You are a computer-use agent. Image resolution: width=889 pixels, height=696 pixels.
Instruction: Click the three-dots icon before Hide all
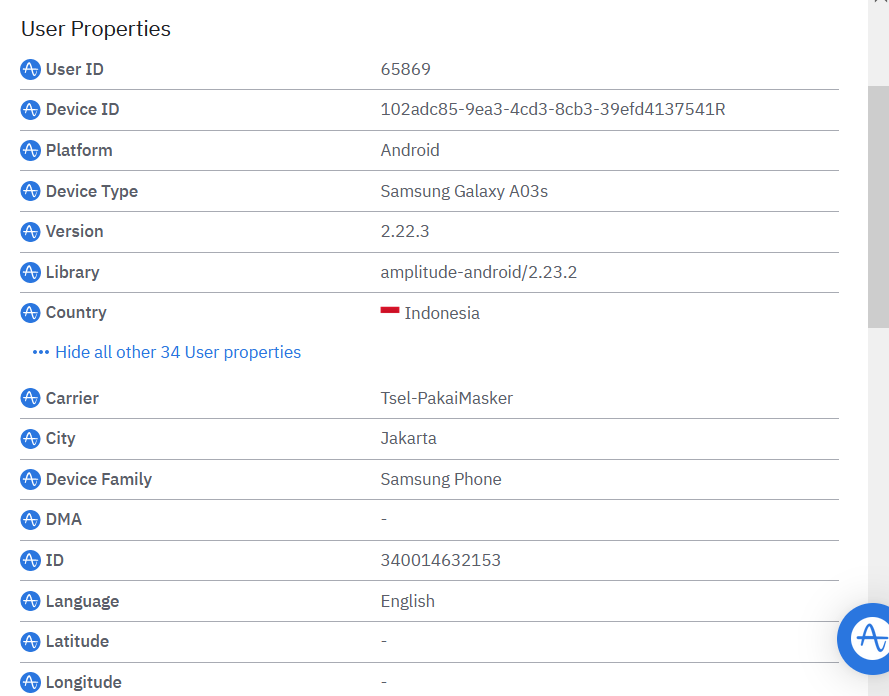click(x=41, y=352)
